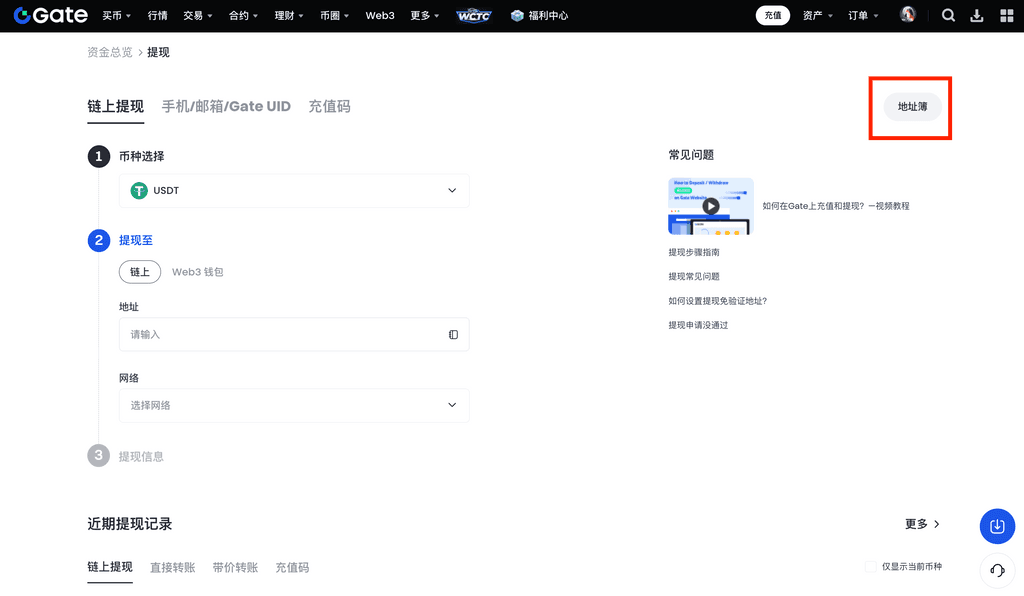Open the 选择网络 network dropdown
Image resolution: width=1024 pixels, height=596 pixels.
click(294, 405)
